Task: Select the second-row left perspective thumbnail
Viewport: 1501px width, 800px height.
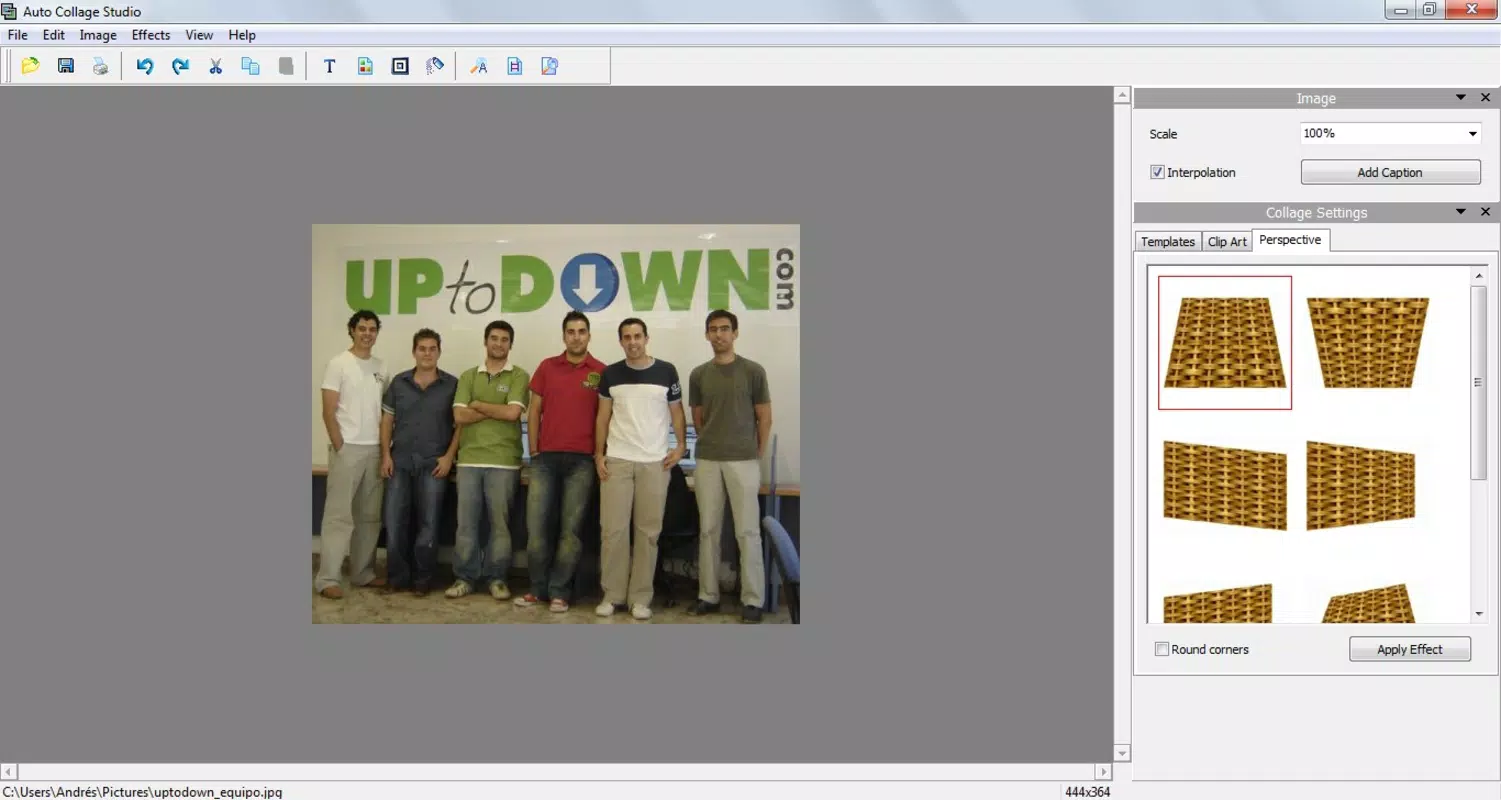Action: pos(1225,485)
